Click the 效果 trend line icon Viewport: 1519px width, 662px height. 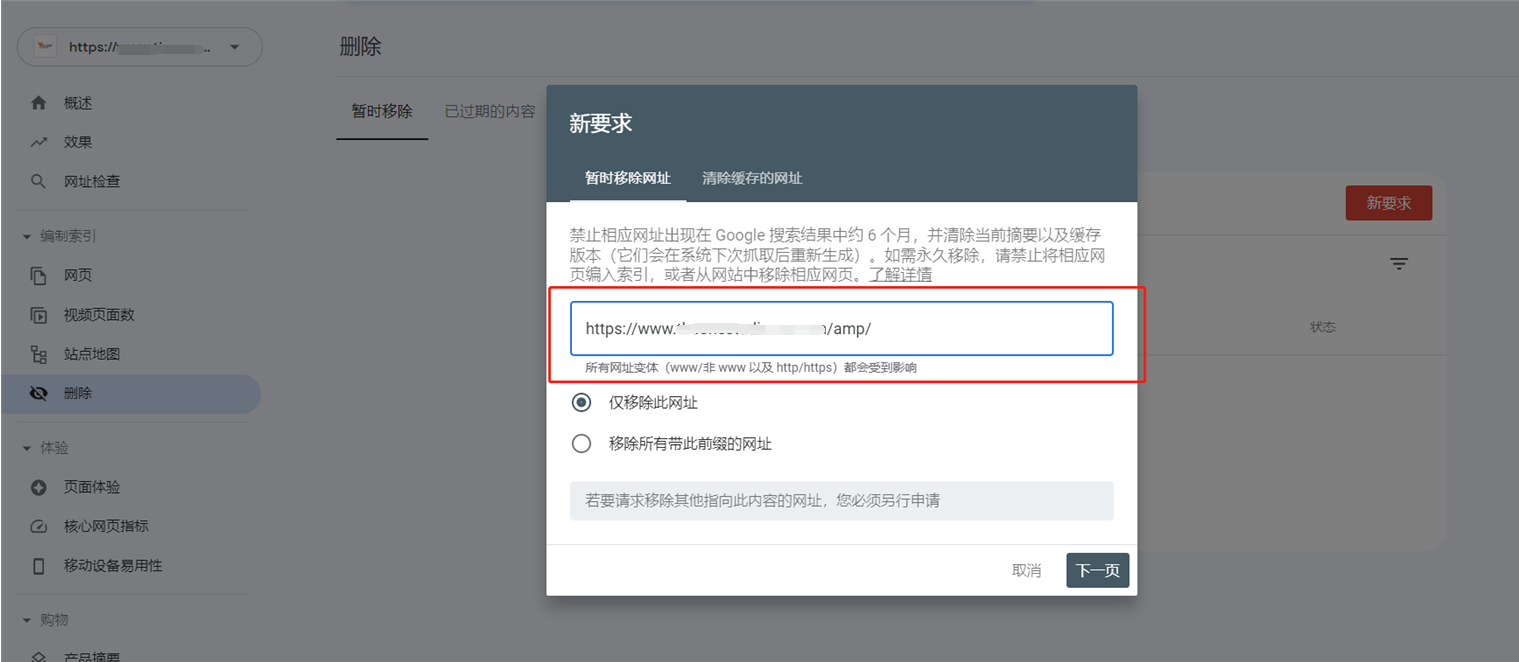[39, 142]
